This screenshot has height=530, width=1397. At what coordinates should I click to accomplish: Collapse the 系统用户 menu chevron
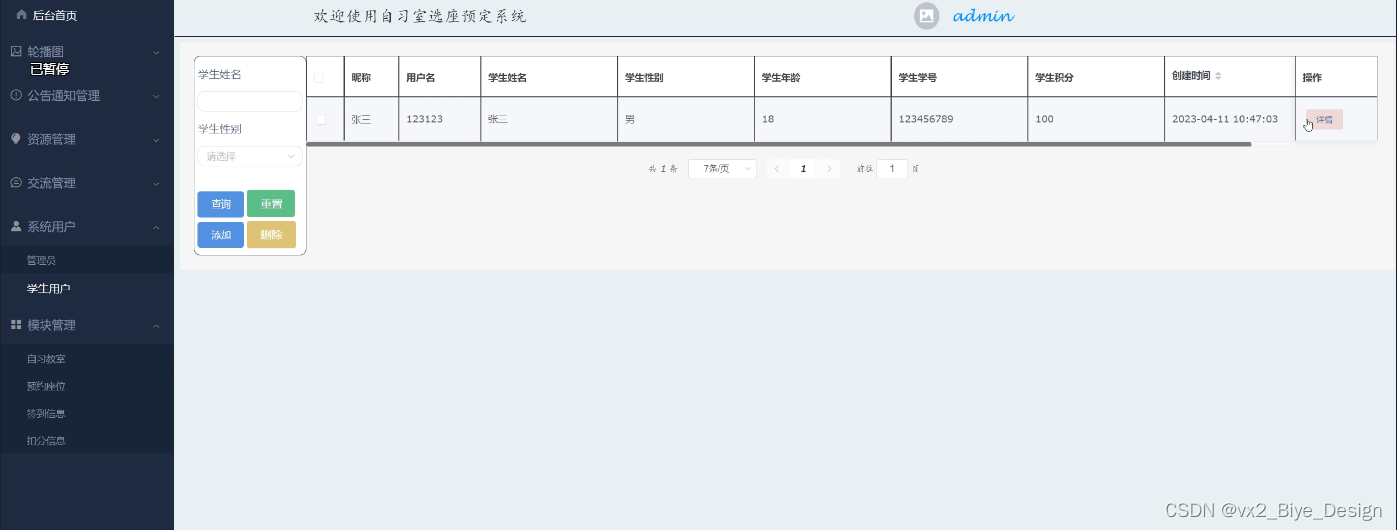[x=156, y=227]
